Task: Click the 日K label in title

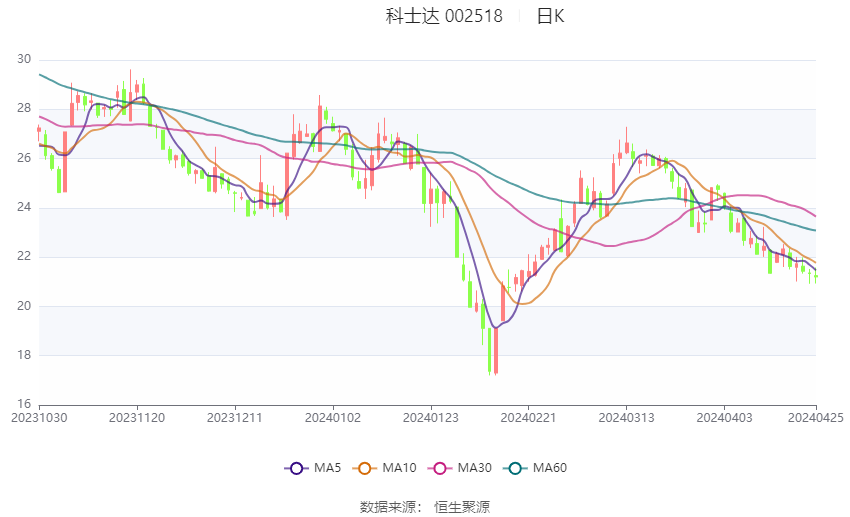Action: 550,16
